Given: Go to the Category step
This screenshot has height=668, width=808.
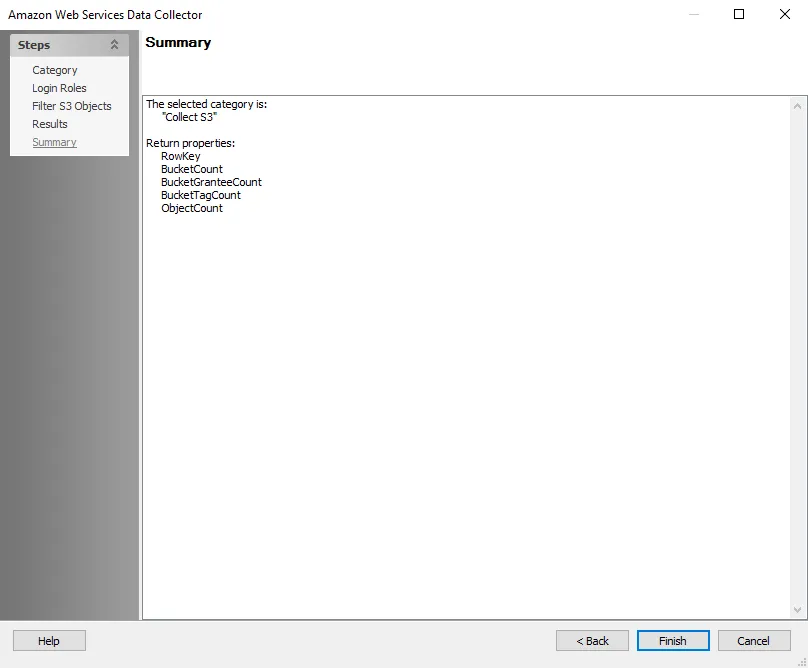Looking at the screenshot, I should (x=55, y=70).
